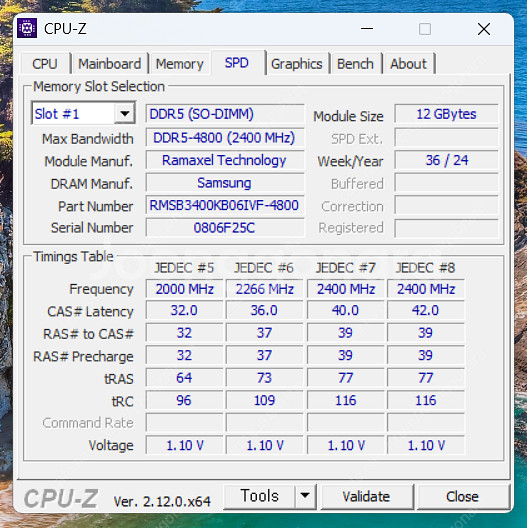Click the Module Manuf. label
The height and width of the screenshot is (528, 527).
[89, 161]
